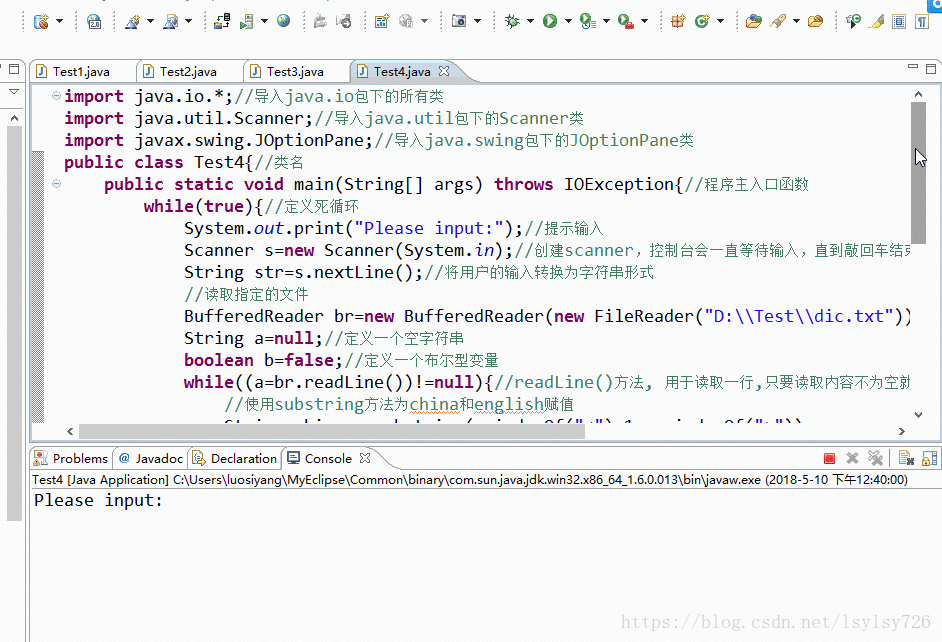Image resolution: width=942 pixels, height=642 pixels.
Task: Click the "Please input:" string in the code
Action: click(x=429, y=228)
